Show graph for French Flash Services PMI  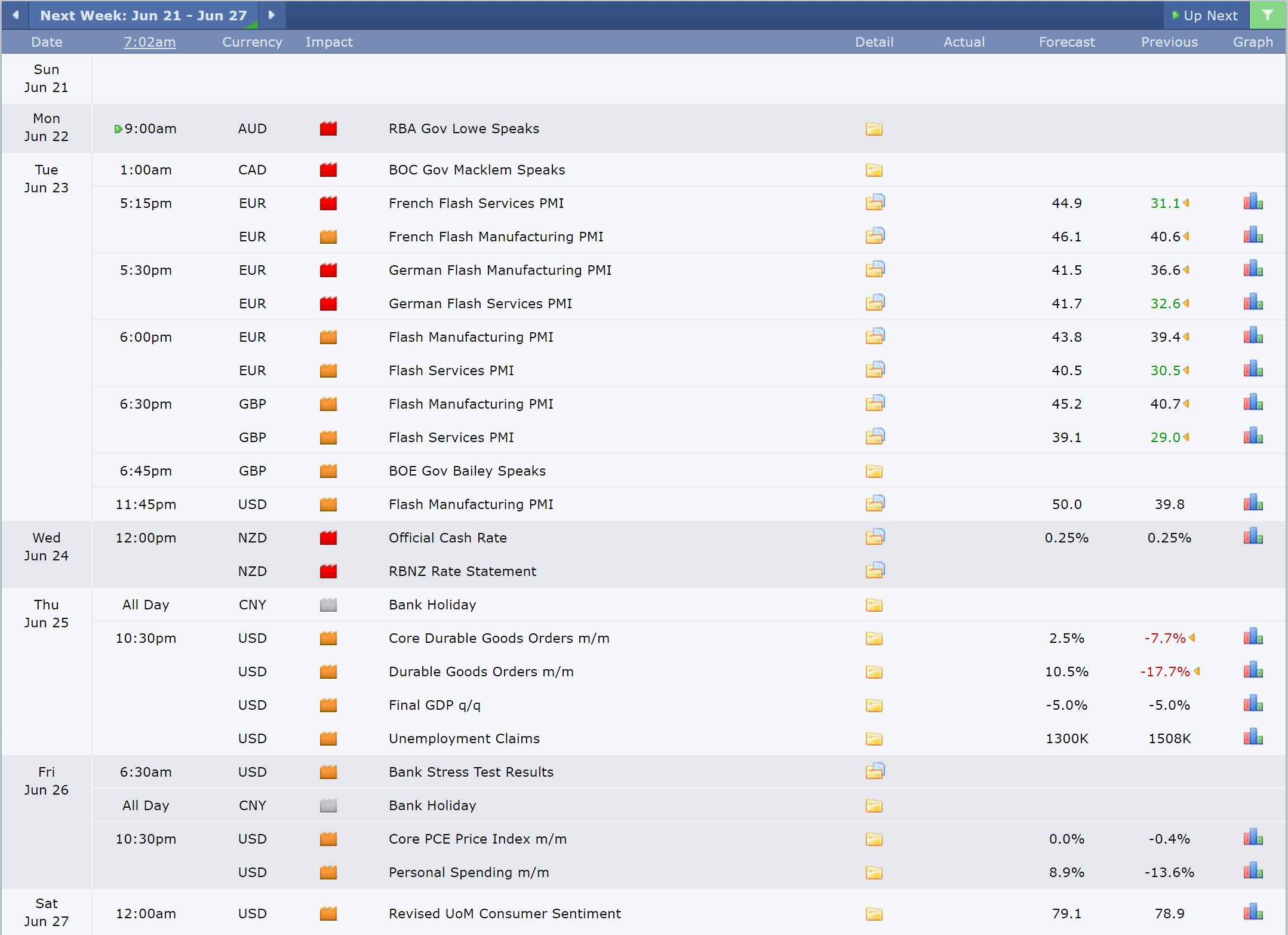click(1253, 201)
